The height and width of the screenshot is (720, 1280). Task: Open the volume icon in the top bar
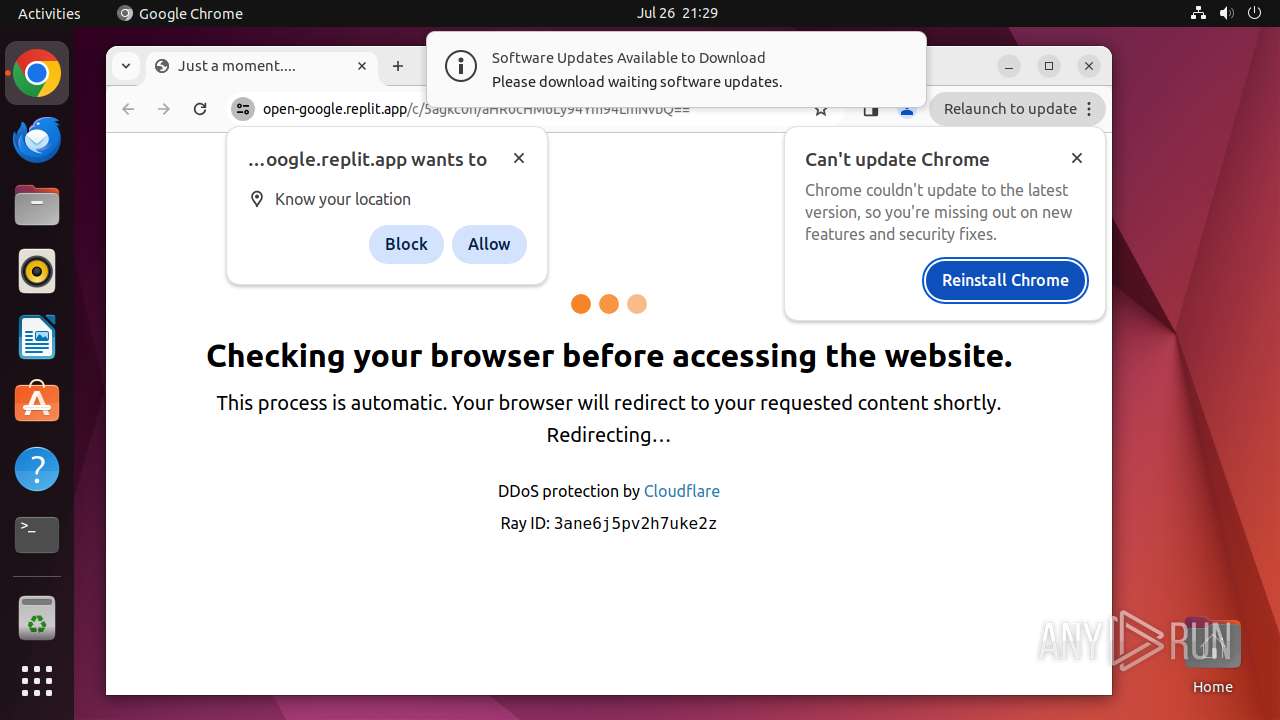1226,13
